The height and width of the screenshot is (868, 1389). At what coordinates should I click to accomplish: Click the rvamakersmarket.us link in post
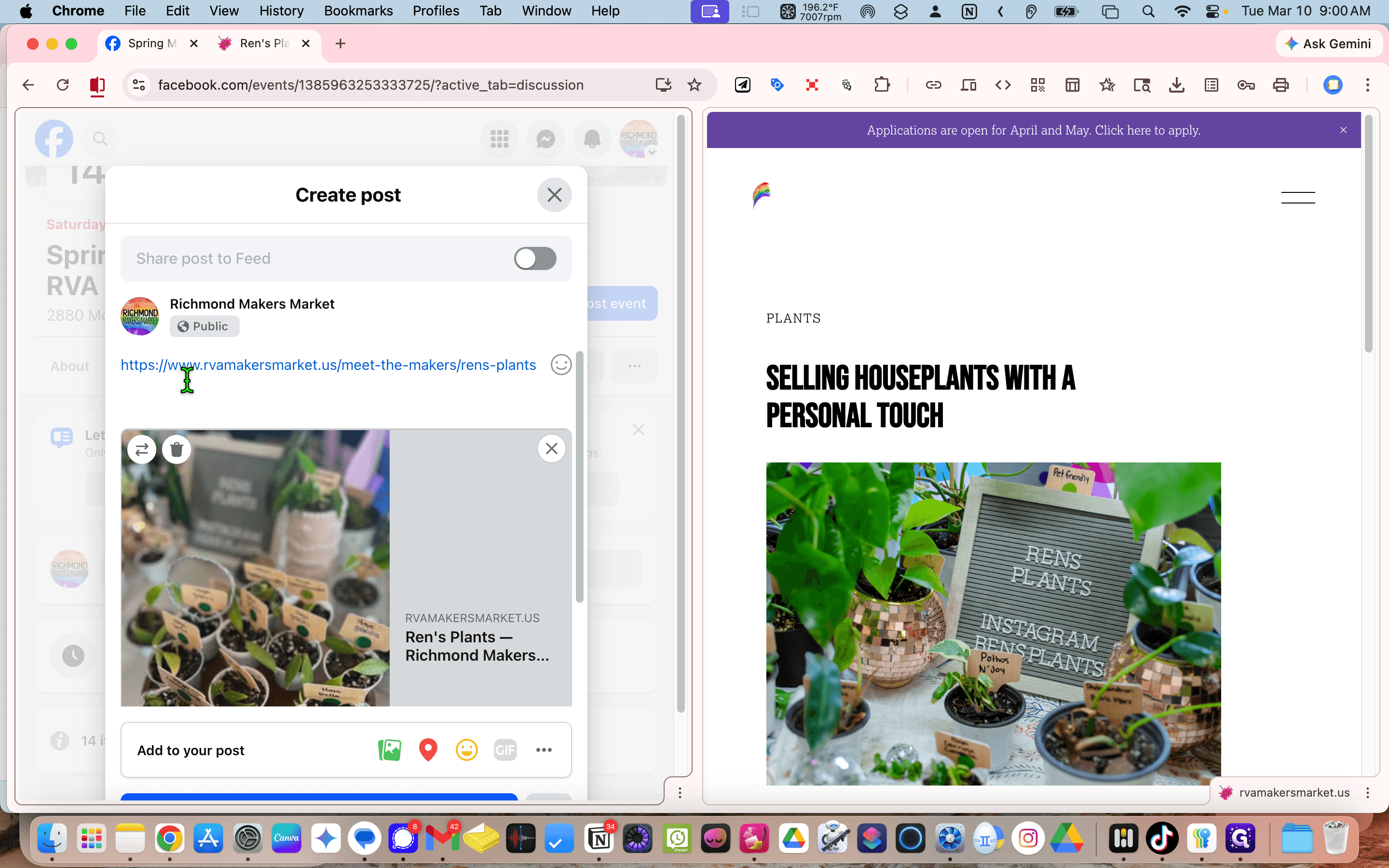328,365
